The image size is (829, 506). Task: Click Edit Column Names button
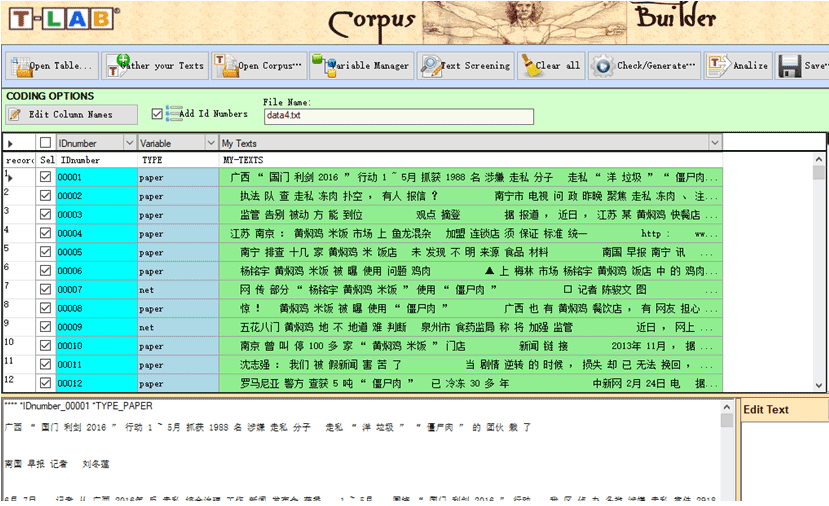click(71, 115)
